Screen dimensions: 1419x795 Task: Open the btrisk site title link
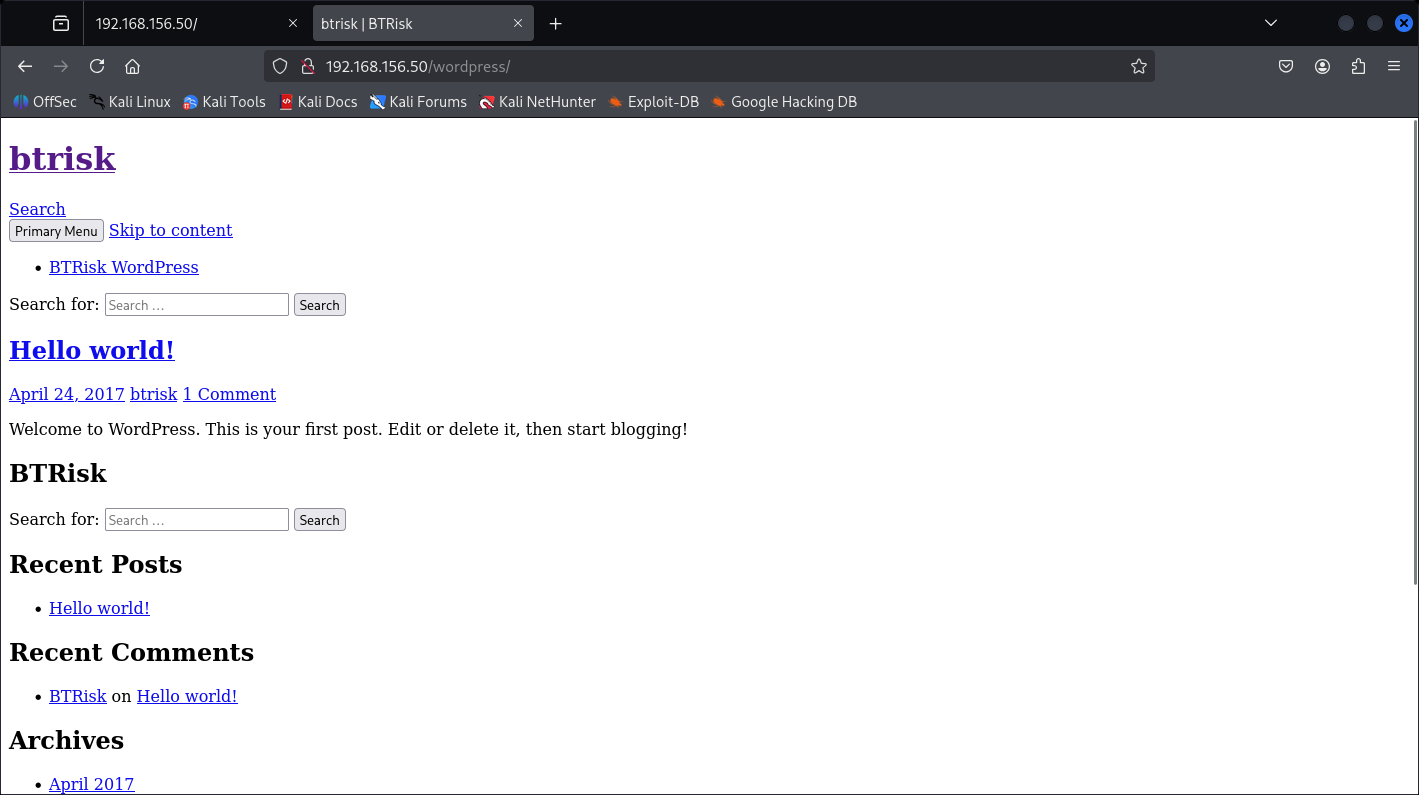62,158
